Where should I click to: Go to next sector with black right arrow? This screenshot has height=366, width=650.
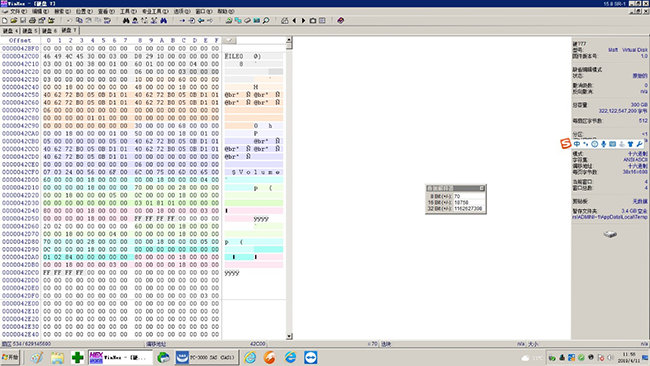pyautogui.click(x=303, y=20)
